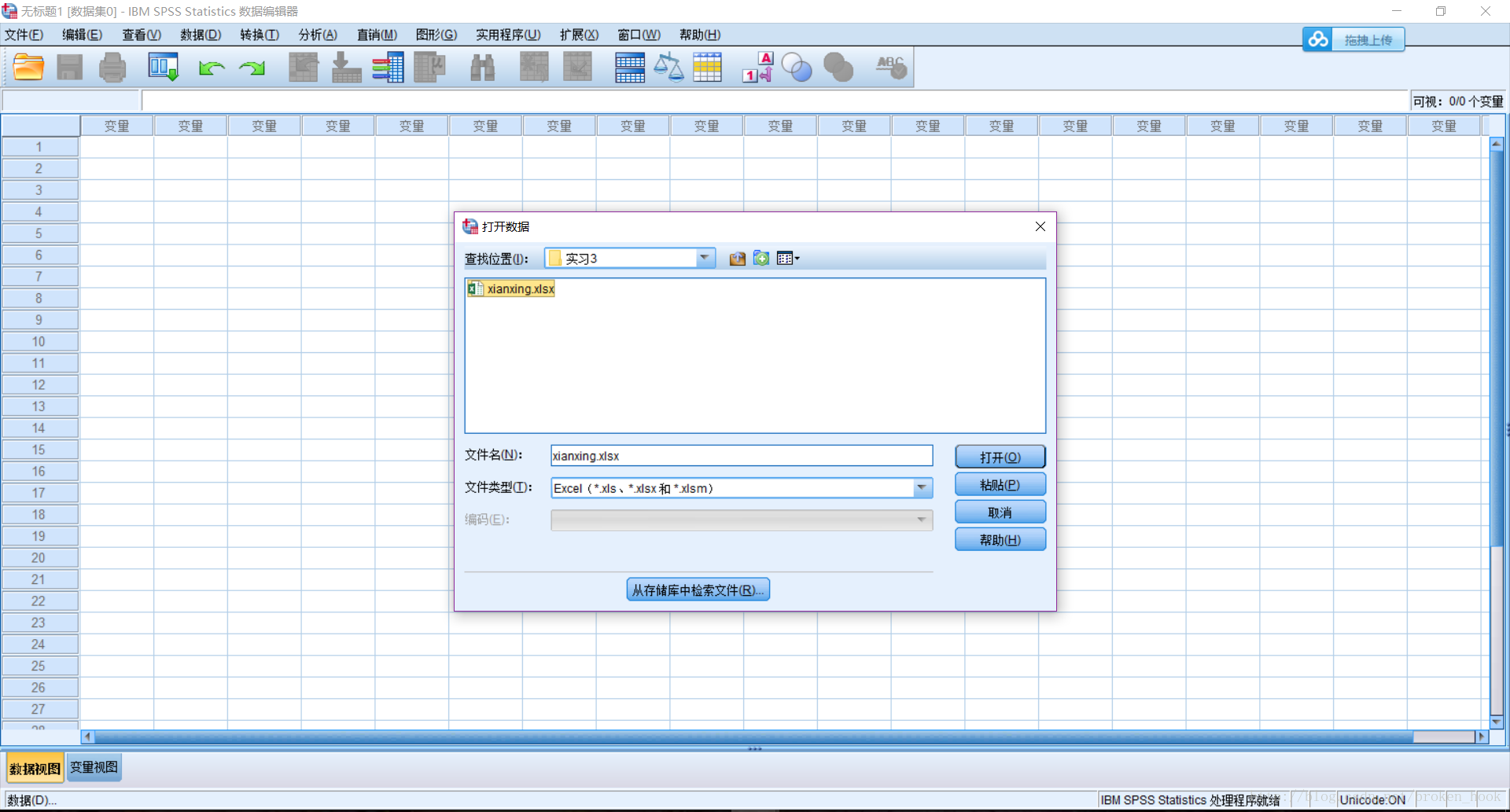Click the save file toolbar icon

click(70, 68)
